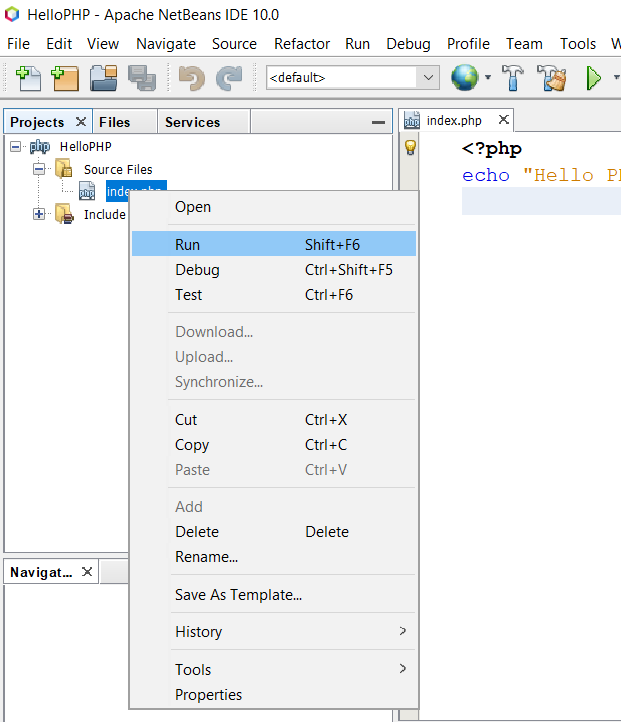Open the File menu
Image resolution: width=621 pixels, height=722 pixels.
click(x=18, y=44)
